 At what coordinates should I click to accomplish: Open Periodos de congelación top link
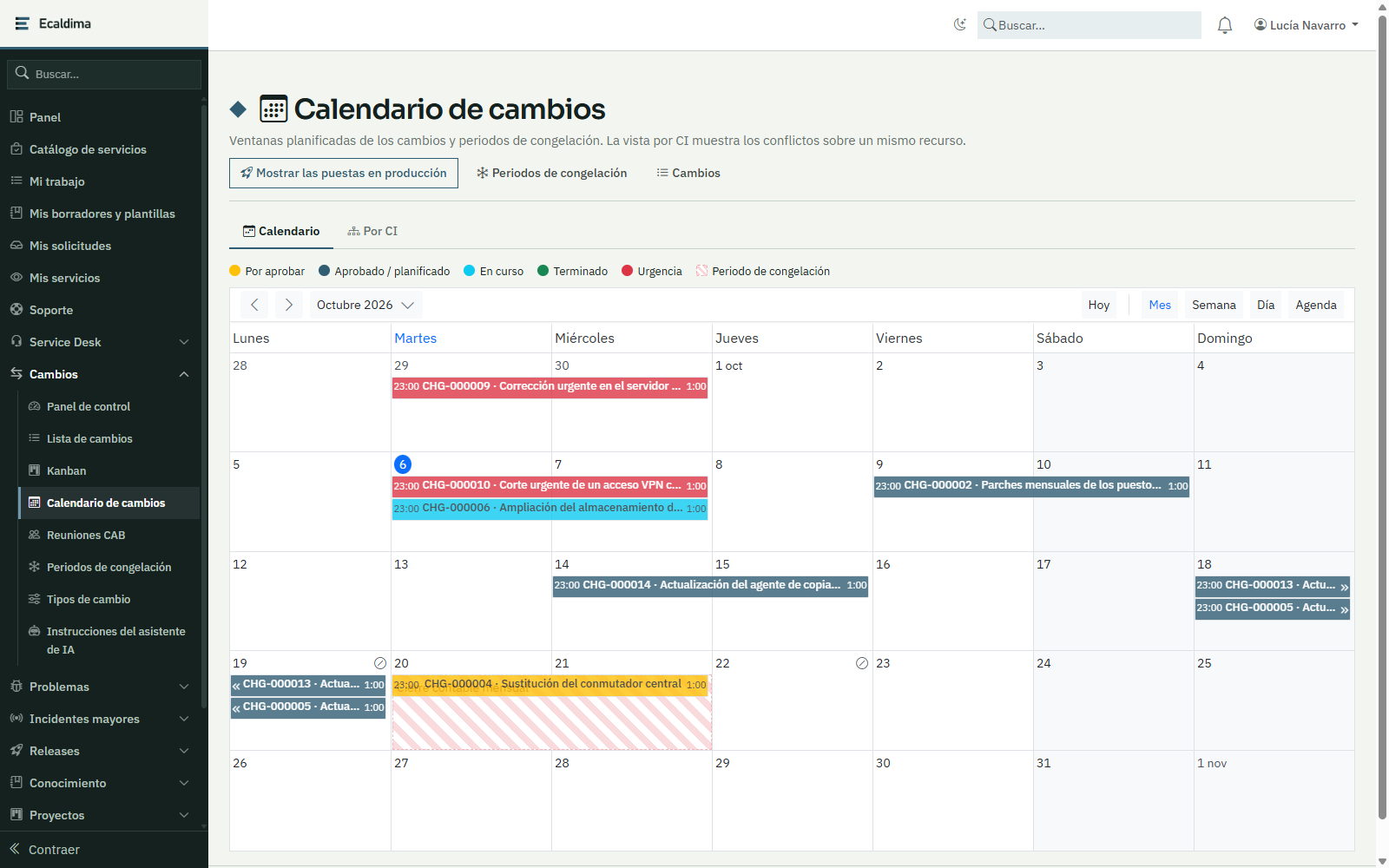click(x=551, y=173)
